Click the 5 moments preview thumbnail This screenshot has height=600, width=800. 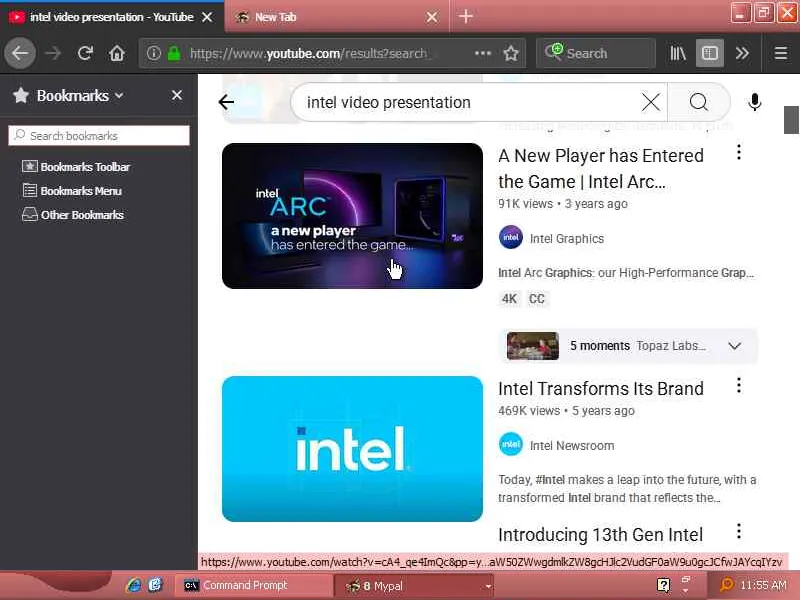point(533,346)
